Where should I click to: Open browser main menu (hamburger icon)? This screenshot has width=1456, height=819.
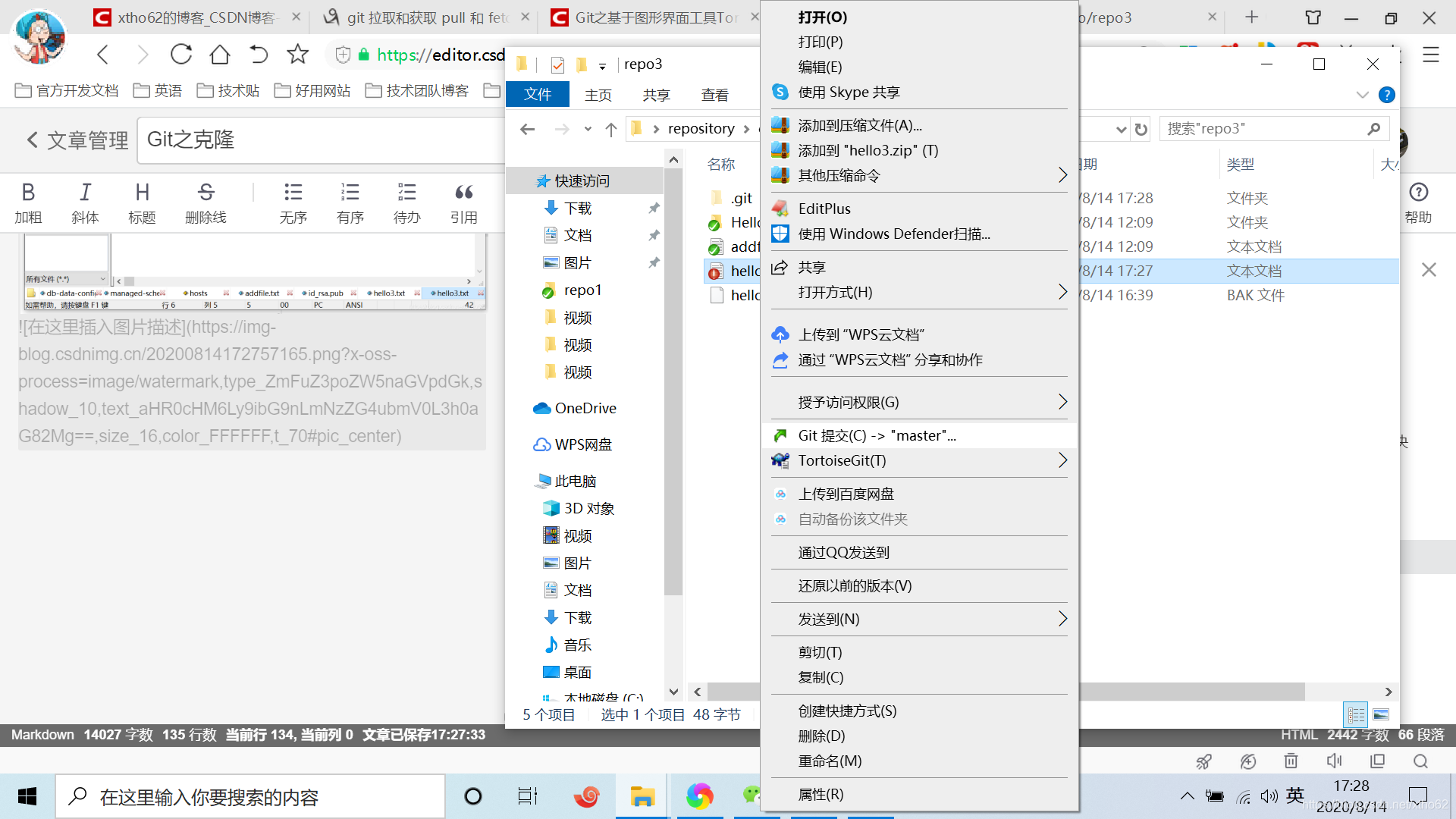pos(1430,55)
